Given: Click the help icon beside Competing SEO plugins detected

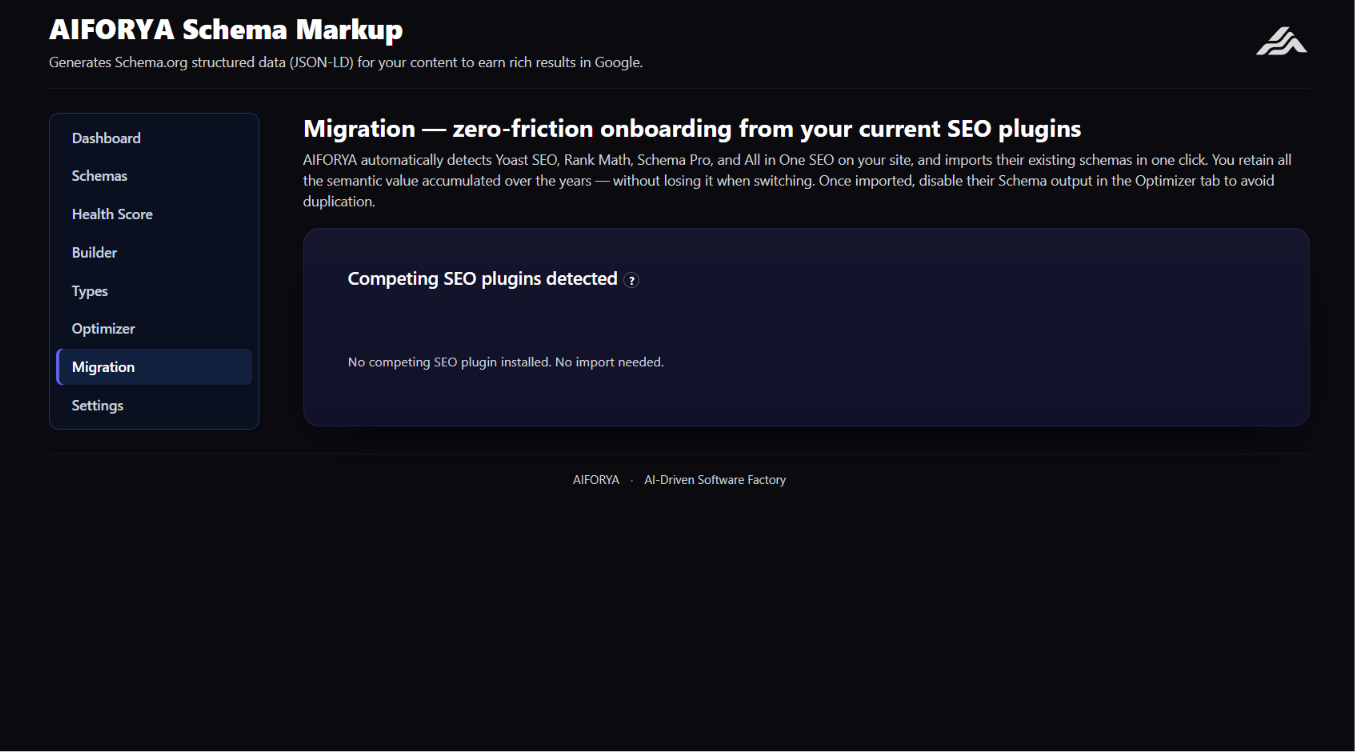Looking at the screenshot, I should click(631, 280).
